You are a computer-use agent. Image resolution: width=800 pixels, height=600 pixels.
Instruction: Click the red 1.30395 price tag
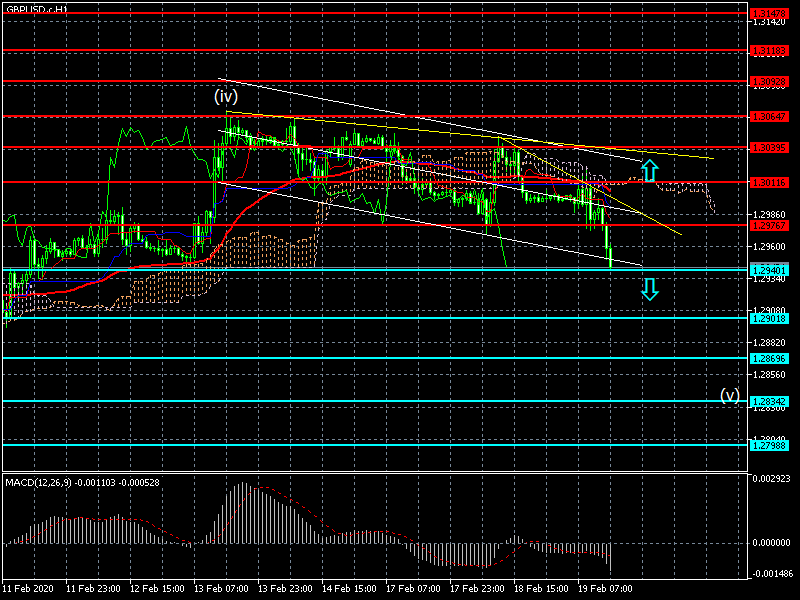769,148
